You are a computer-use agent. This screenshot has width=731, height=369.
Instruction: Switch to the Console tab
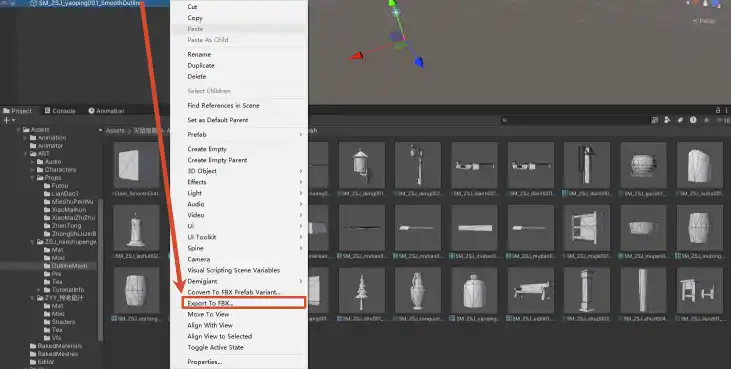[x=60, y=111]
